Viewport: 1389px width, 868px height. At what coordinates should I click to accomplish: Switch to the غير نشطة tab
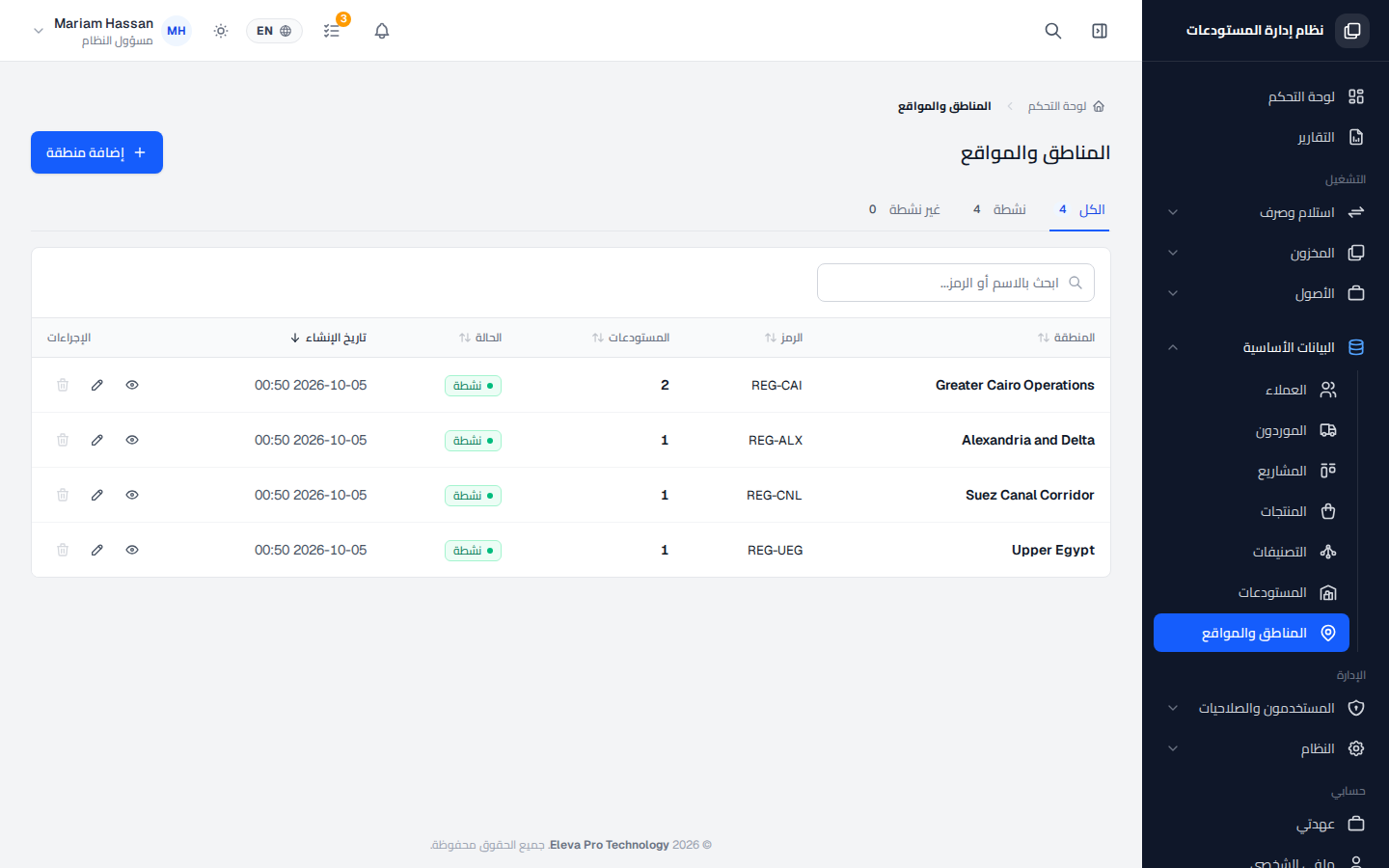904,209
